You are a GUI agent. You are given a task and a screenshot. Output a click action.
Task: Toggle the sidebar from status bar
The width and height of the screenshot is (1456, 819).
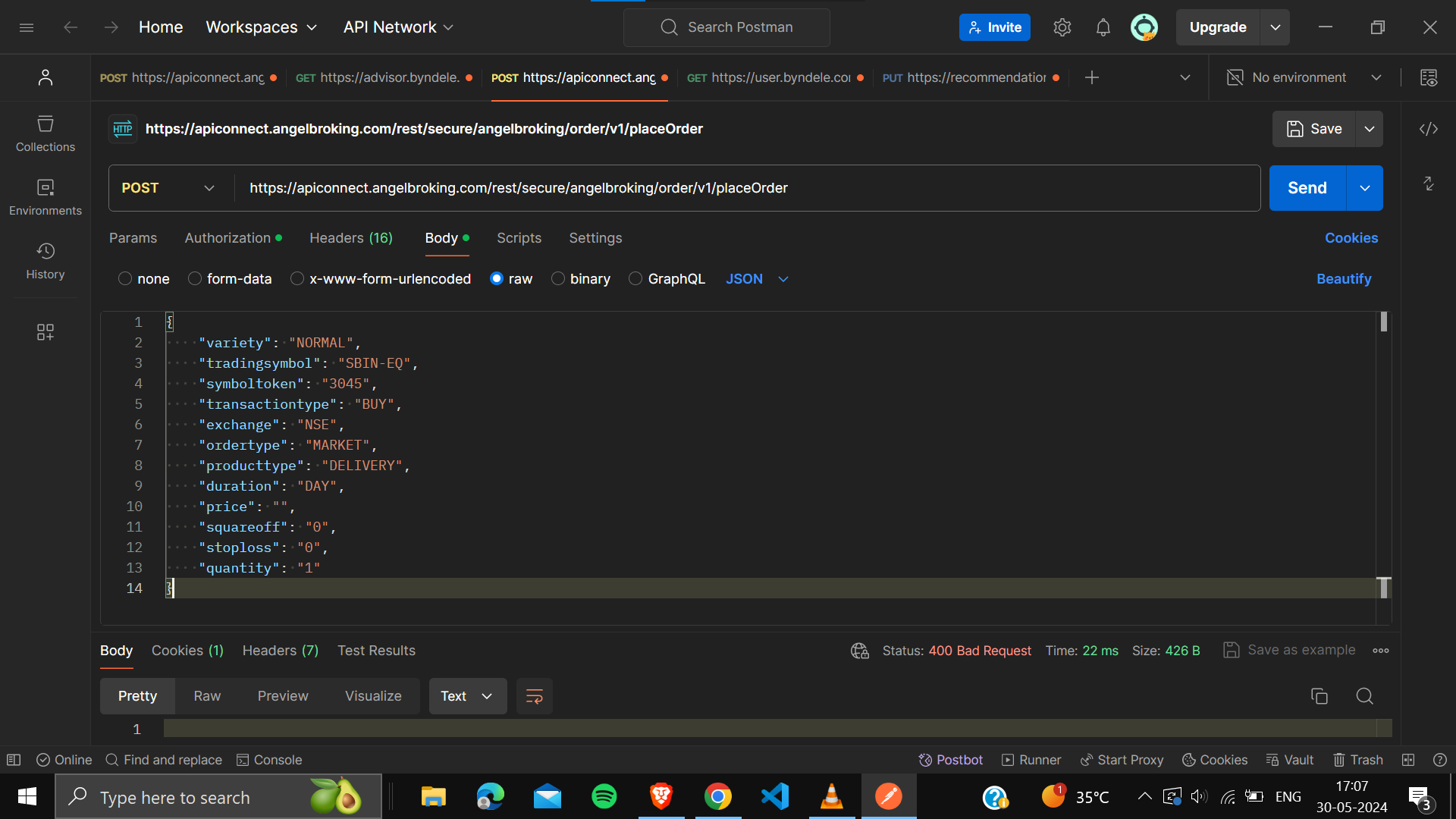14,760
